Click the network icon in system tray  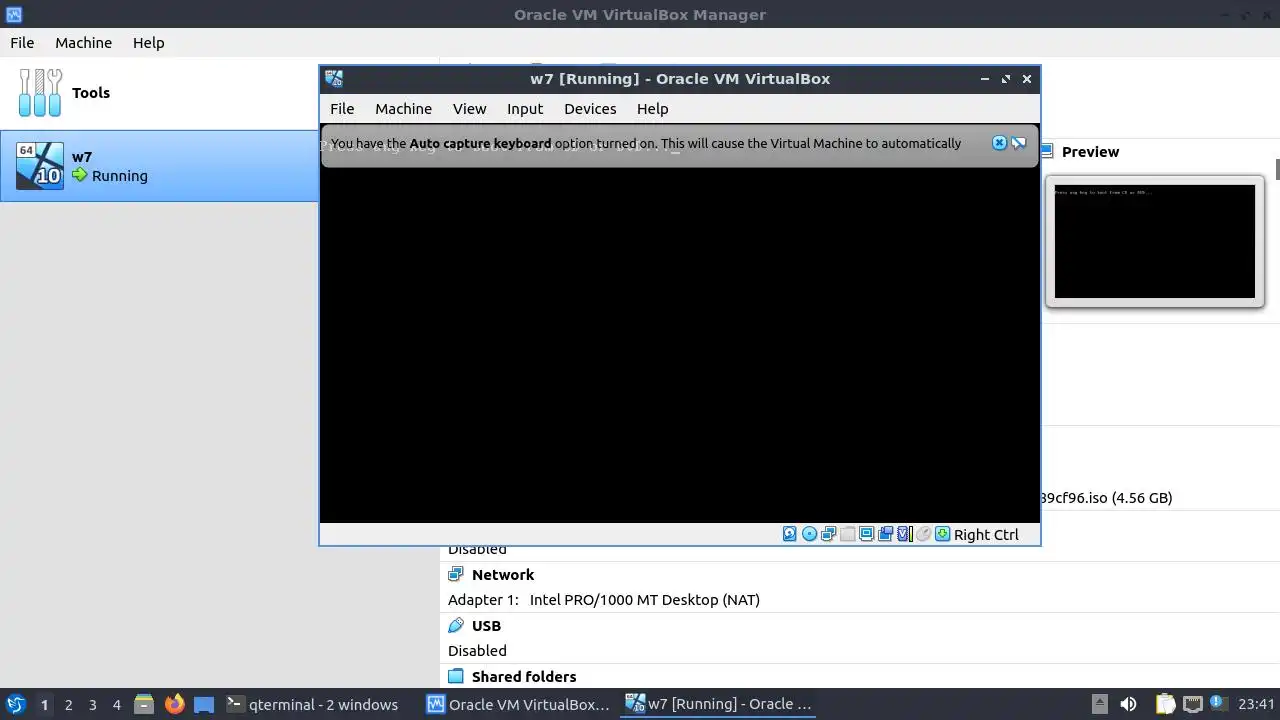click(x=1192, y=704)
